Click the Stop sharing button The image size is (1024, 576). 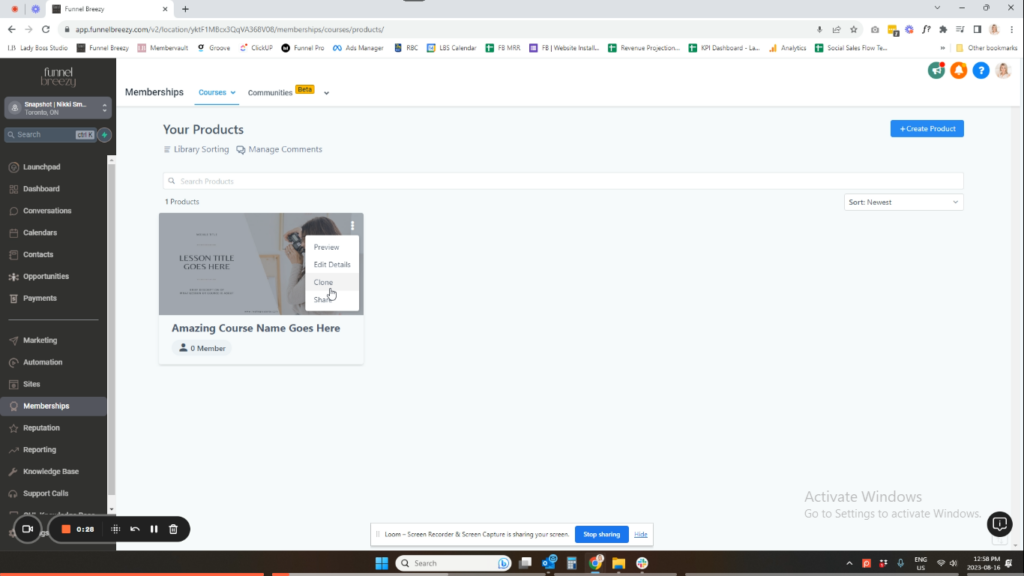[601, 534]
